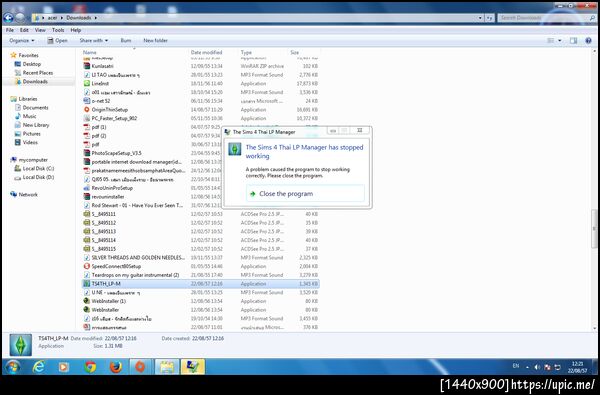
Task: Sort by the Name column header
Action: click(x=90, y=52)
